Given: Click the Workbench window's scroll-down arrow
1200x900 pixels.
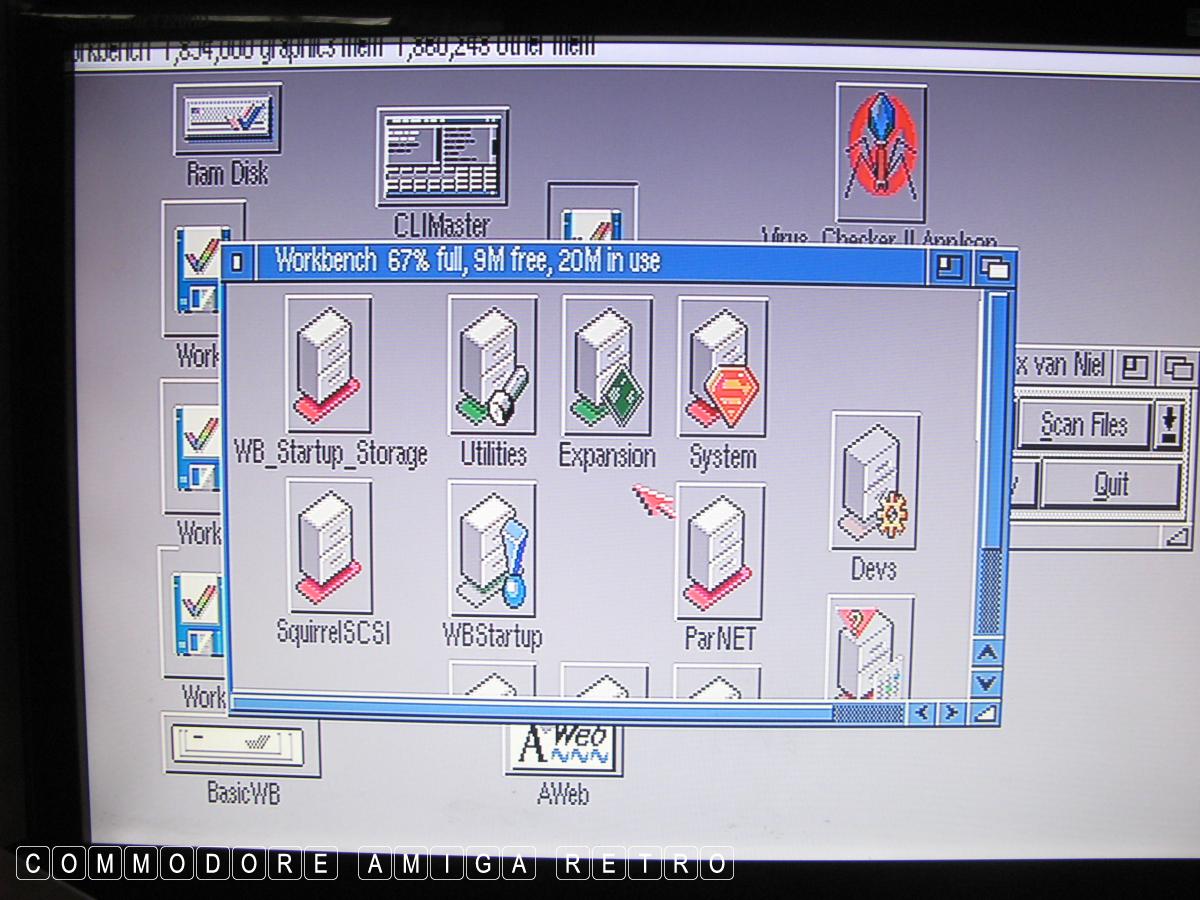Looking at the screenshot, I should point(986,683).
